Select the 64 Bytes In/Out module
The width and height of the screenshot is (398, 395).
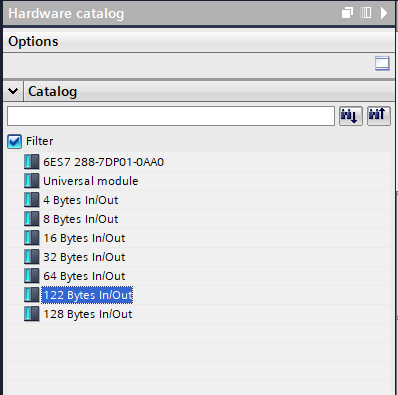click(84, 276)
